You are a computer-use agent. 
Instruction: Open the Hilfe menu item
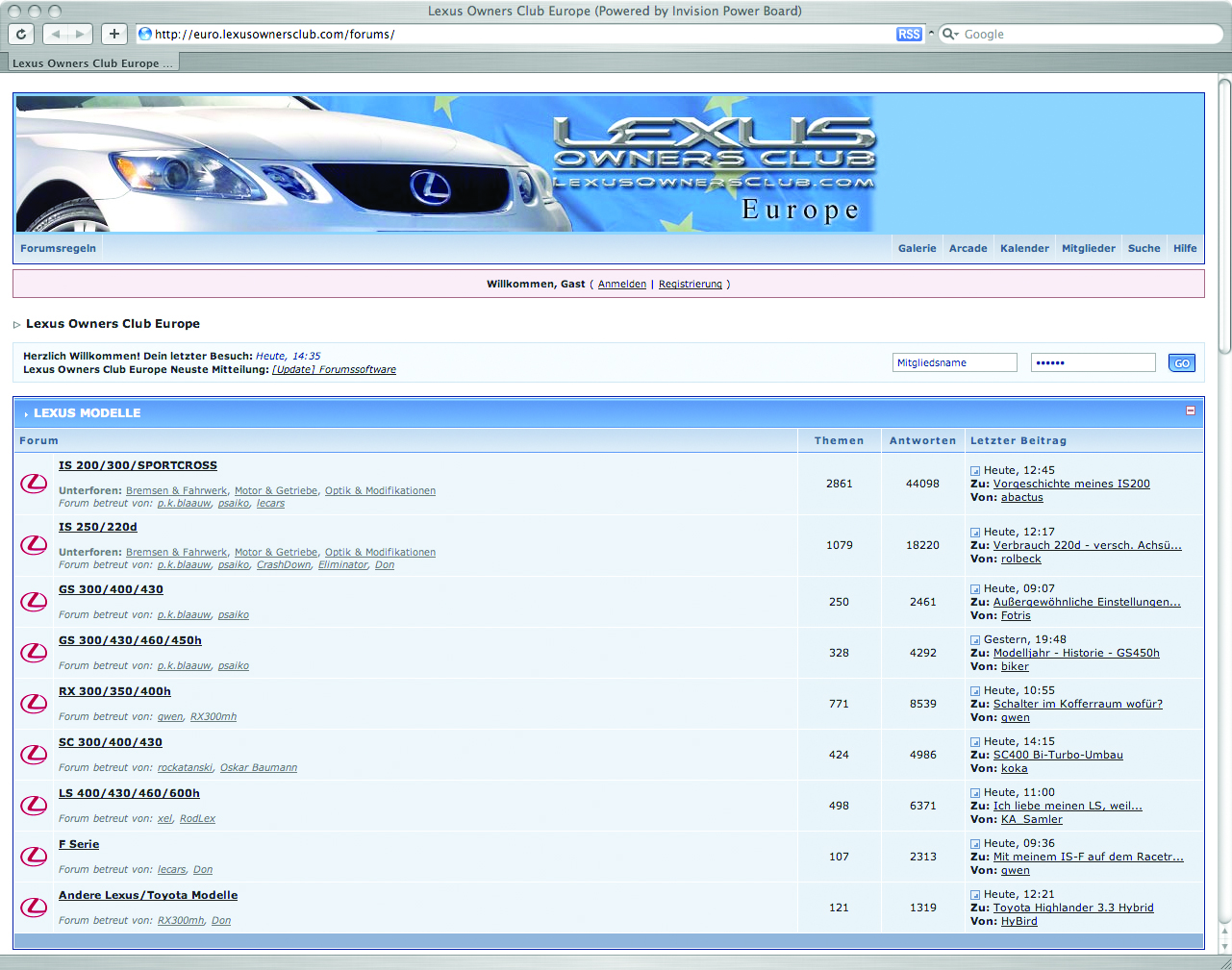pos(1185,248)
